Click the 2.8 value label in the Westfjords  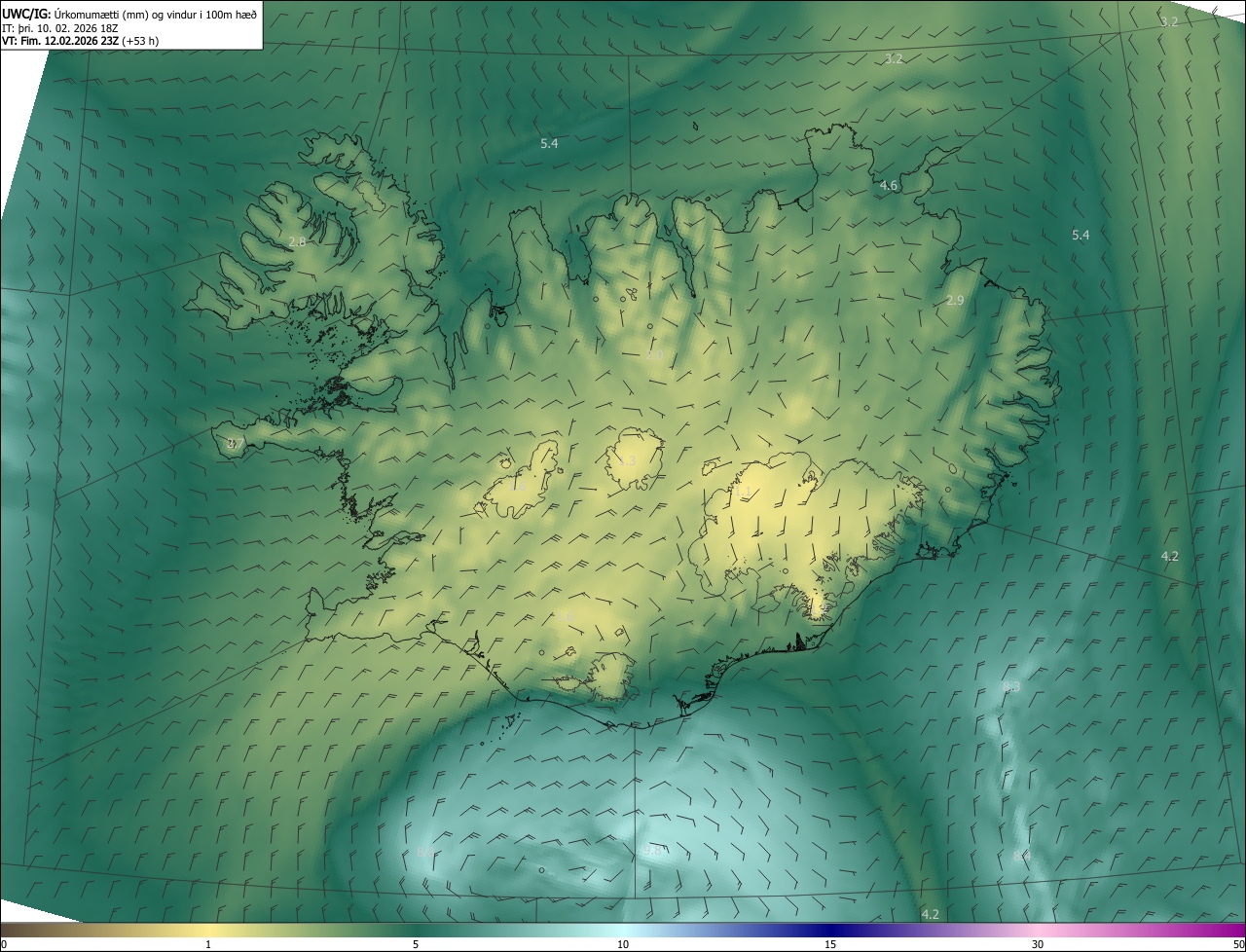coord(297,241)
